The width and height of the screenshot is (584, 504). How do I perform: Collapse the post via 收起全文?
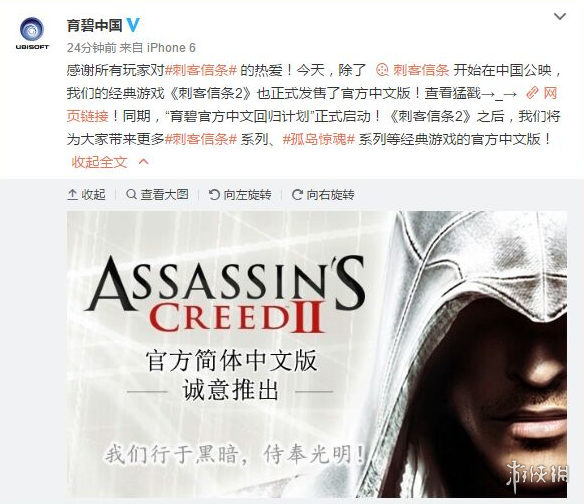(99, 162)
